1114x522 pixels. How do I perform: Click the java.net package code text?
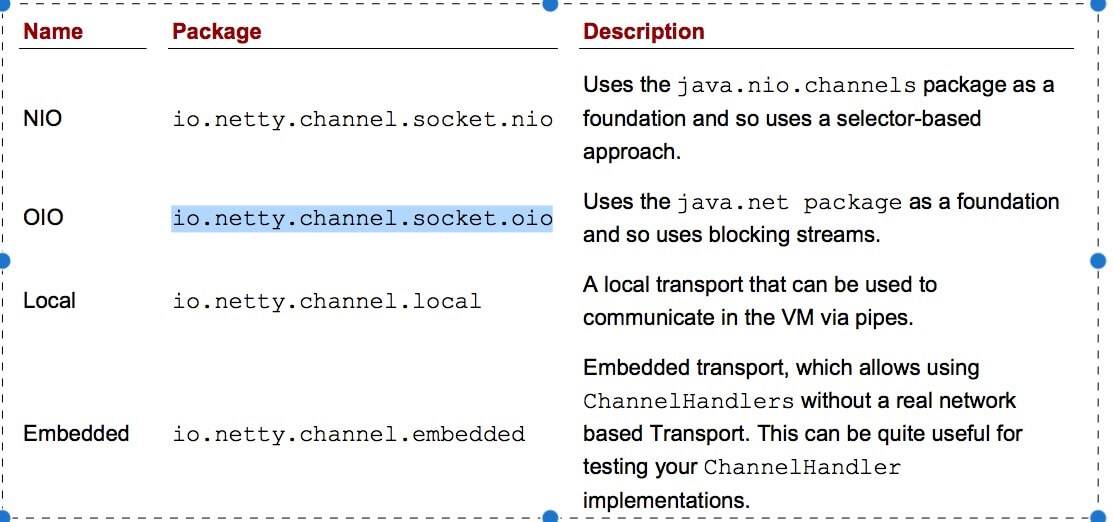pos(789,203)
